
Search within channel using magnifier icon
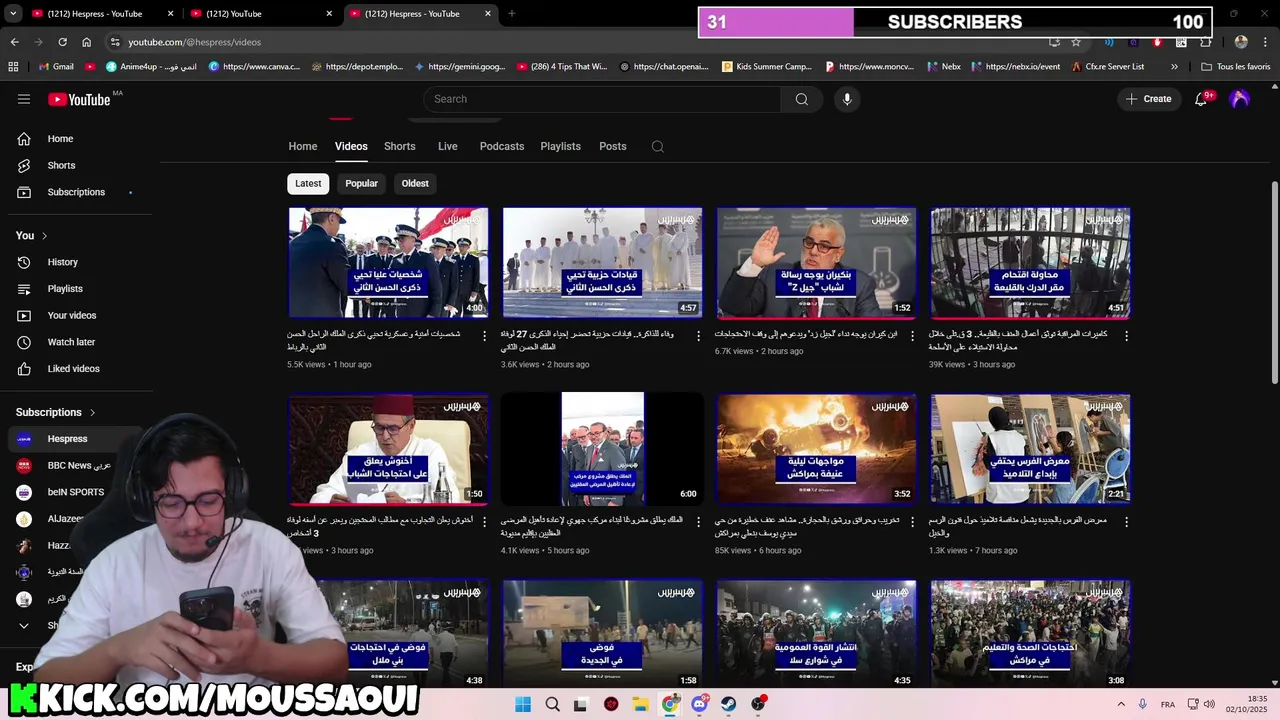pyautogui.click(x=658, y=146)
